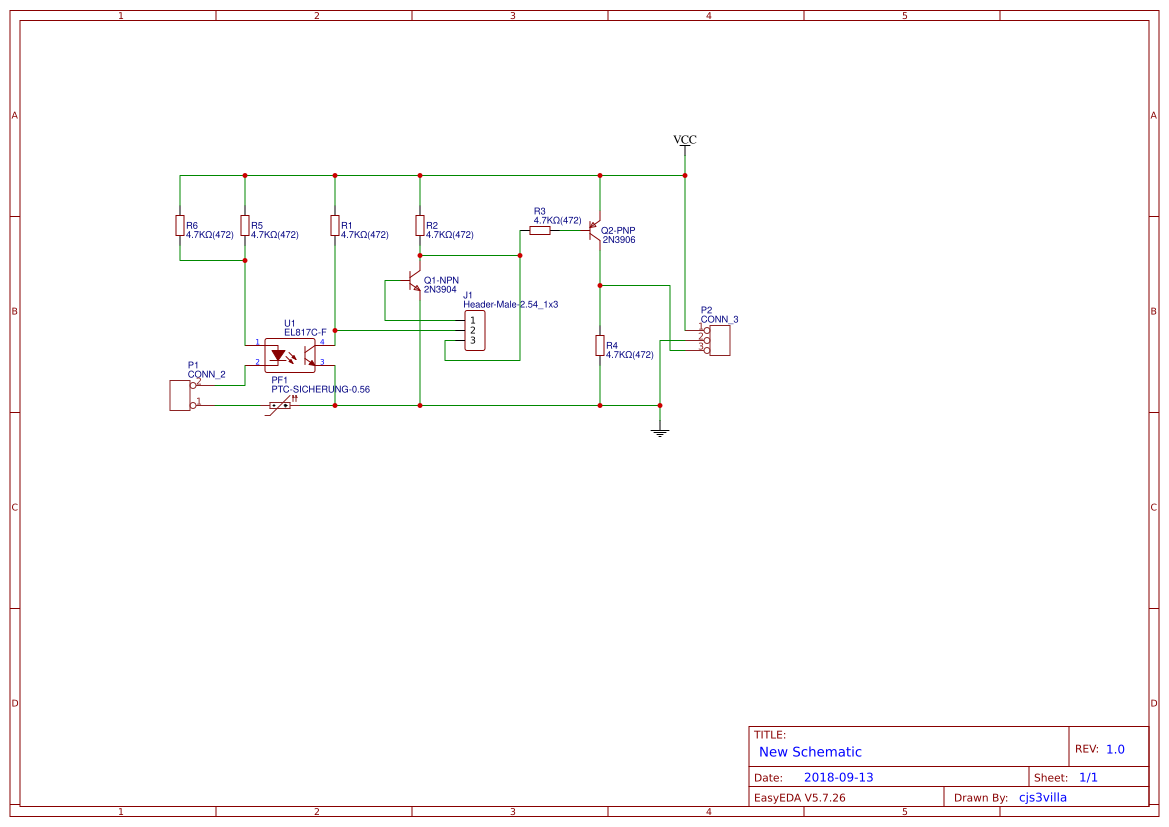Select resistor R3 symbol
The width and height of the screenshot is (1169, 827).
pos(541,228)
